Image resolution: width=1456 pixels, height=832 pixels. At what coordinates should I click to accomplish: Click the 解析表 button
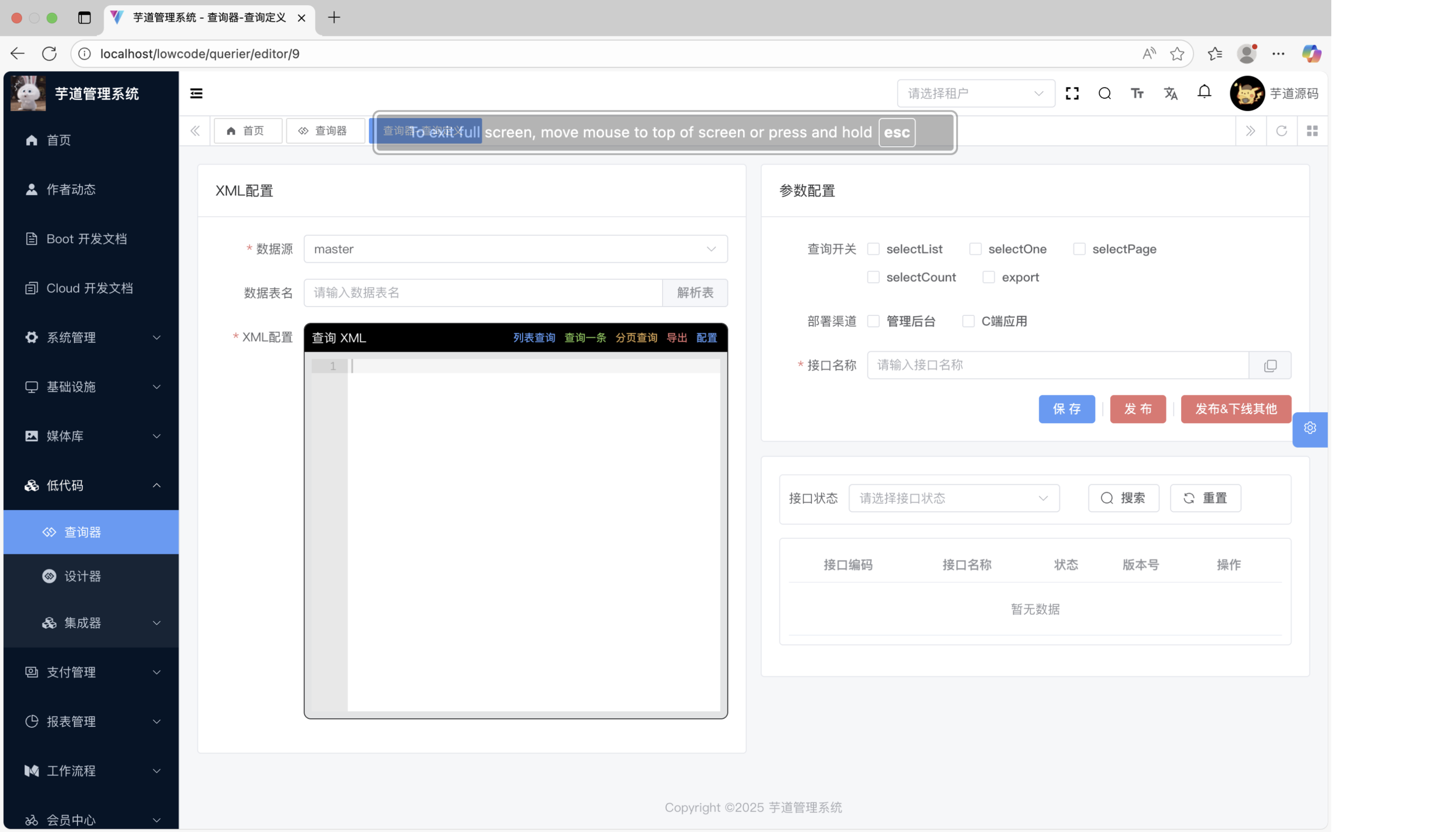click(694, 293)
